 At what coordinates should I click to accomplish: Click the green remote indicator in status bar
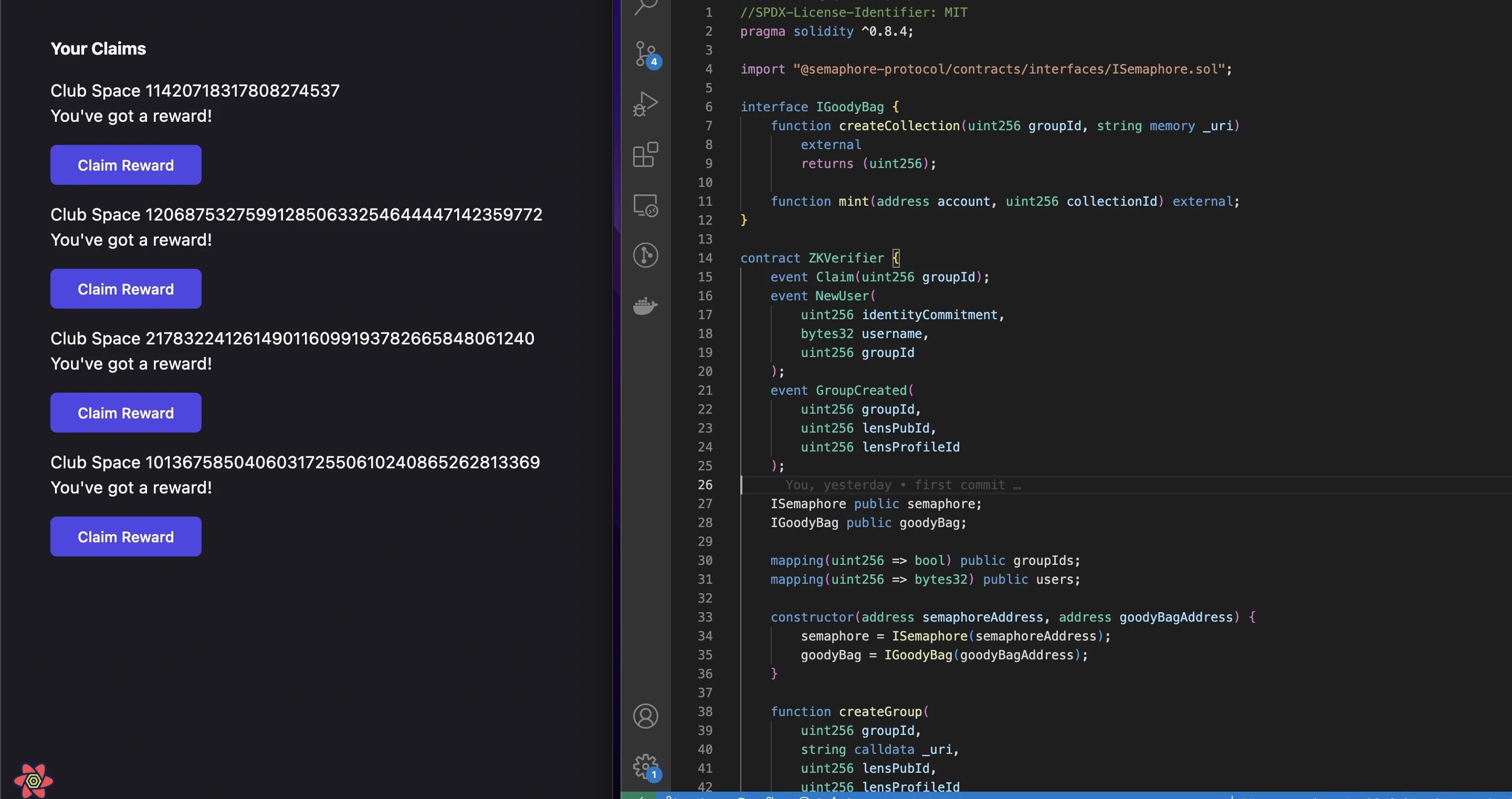[x=638, y=795]
